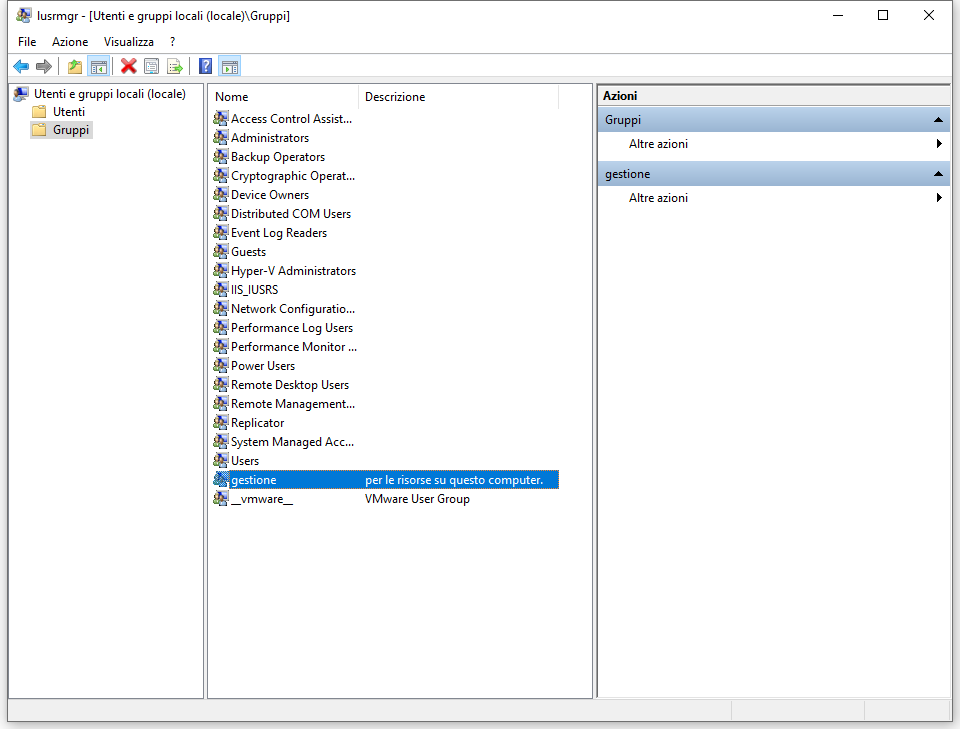Click the Event Log Readers group icon
The width and height of the screenshot is (960, 729).
pos(220,232)
